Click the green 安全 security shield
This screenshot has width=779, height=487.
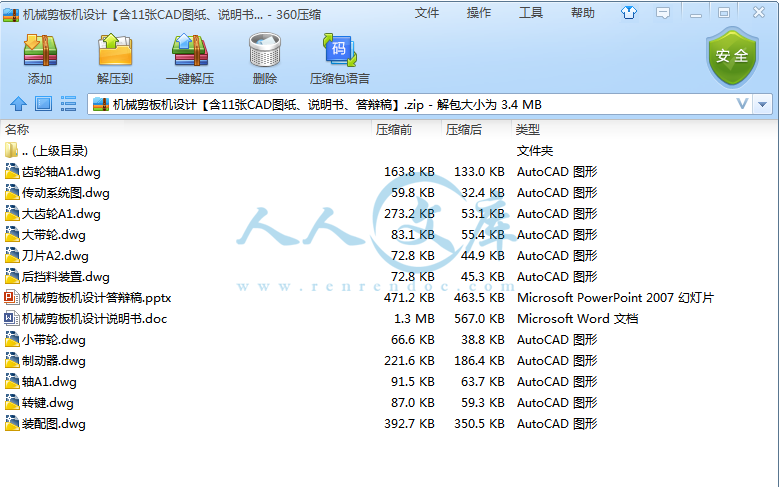(x=732, y=57)
